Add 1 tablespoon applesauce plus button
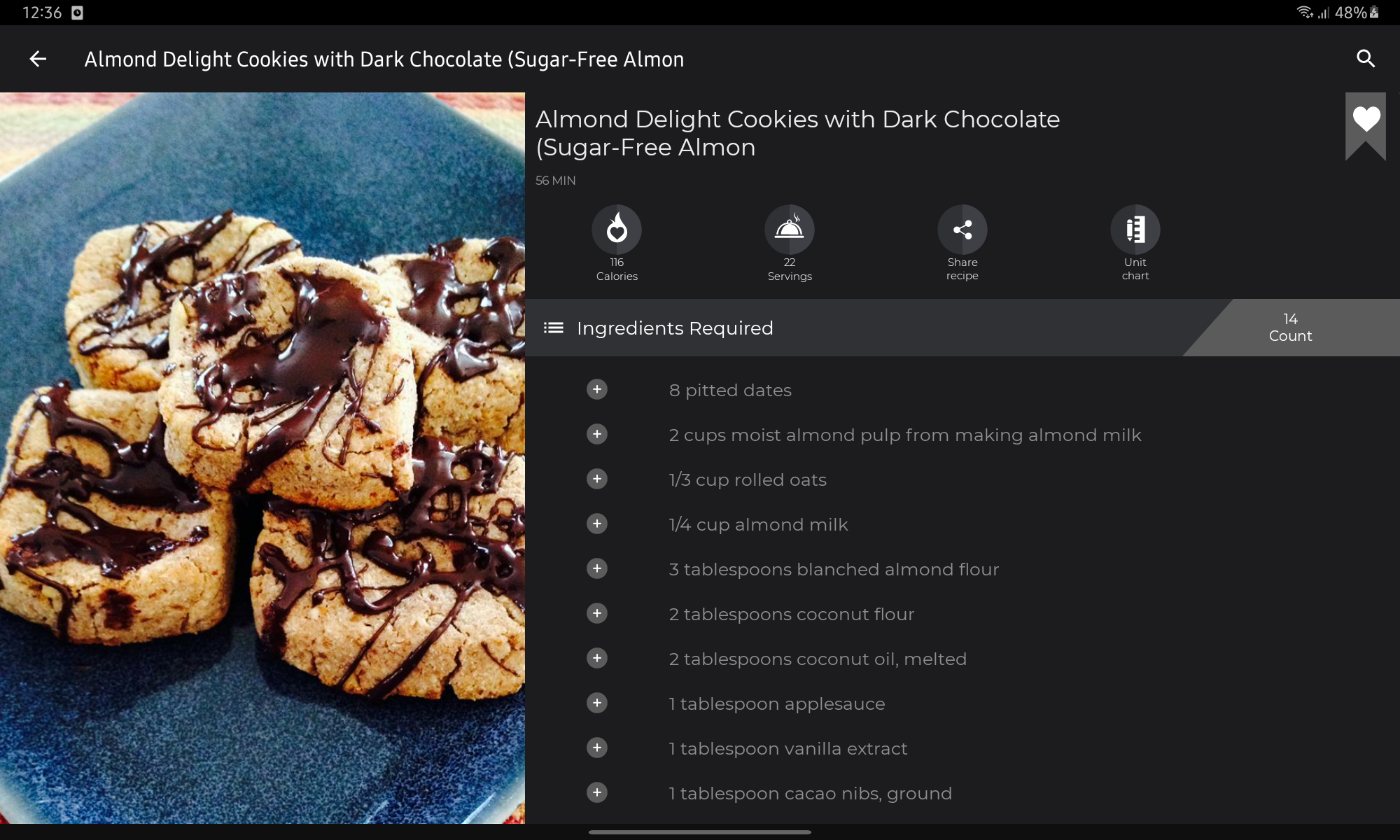The image size is (1400, 840). point(597,703)
